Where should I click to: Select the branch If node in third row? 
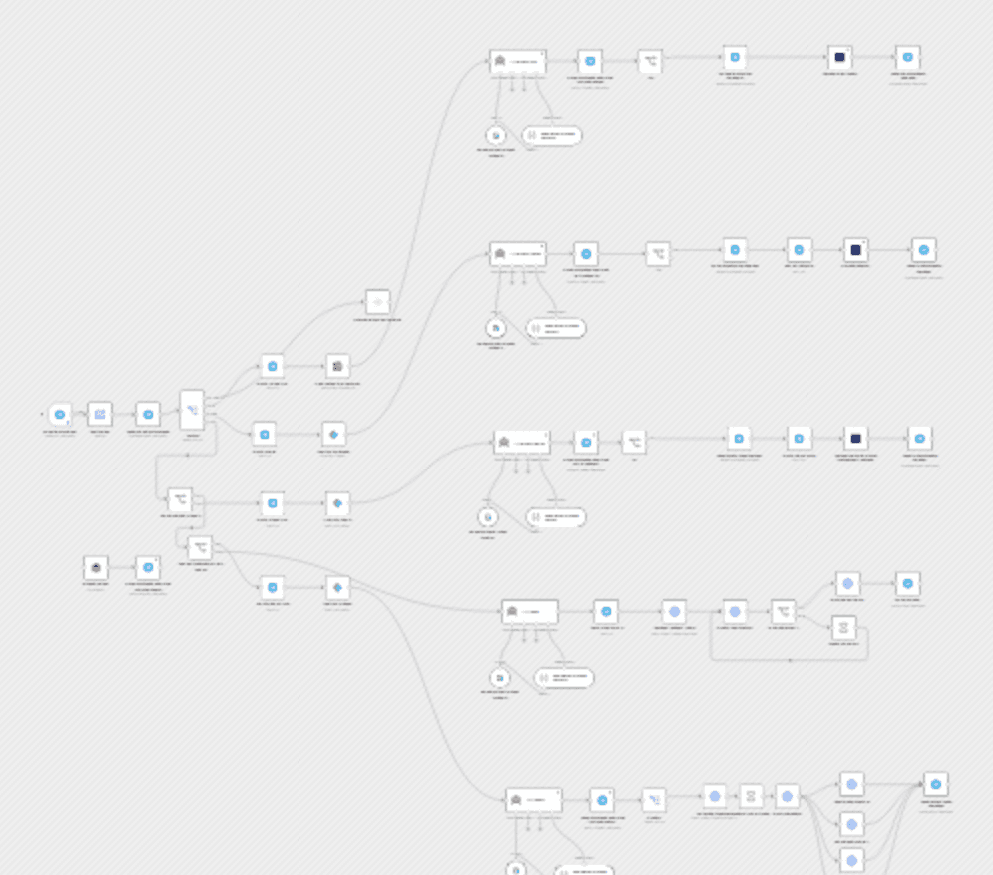point(635,443)
